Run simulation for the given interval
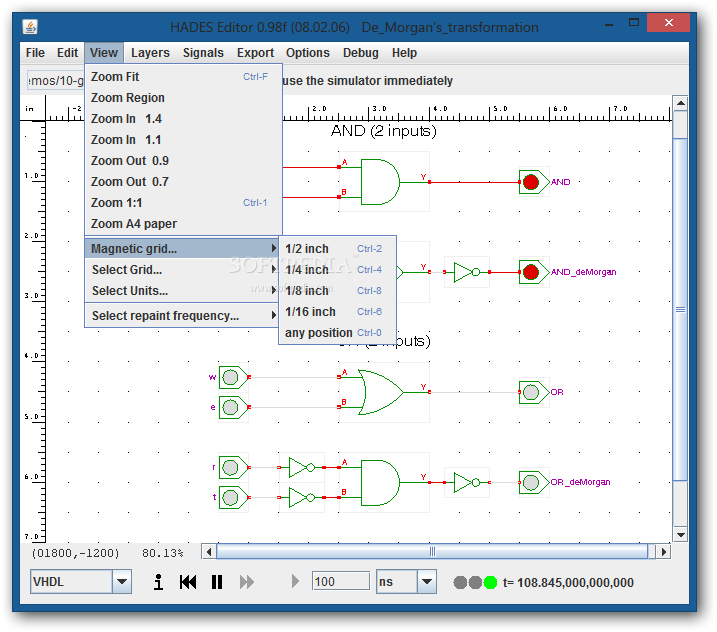 click(x=295, y=582)
